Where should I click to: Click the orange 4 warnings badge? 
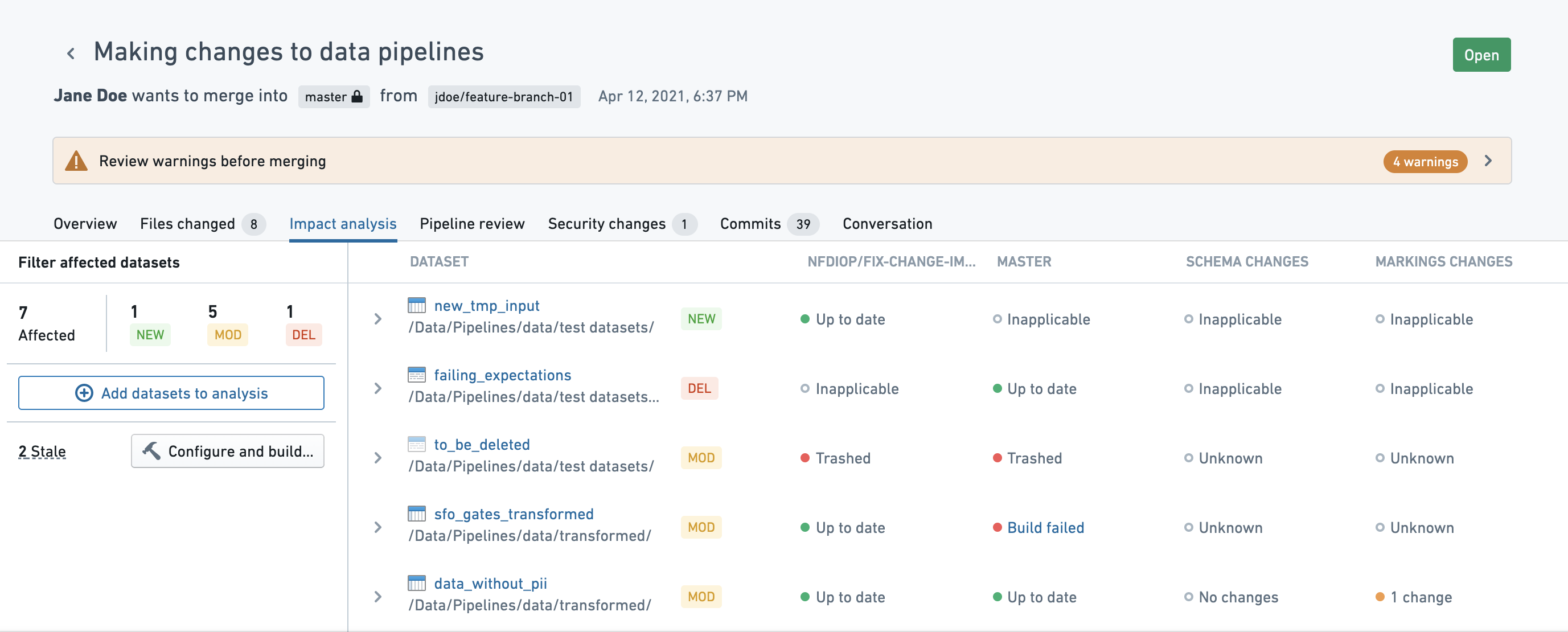point(1425,161)
